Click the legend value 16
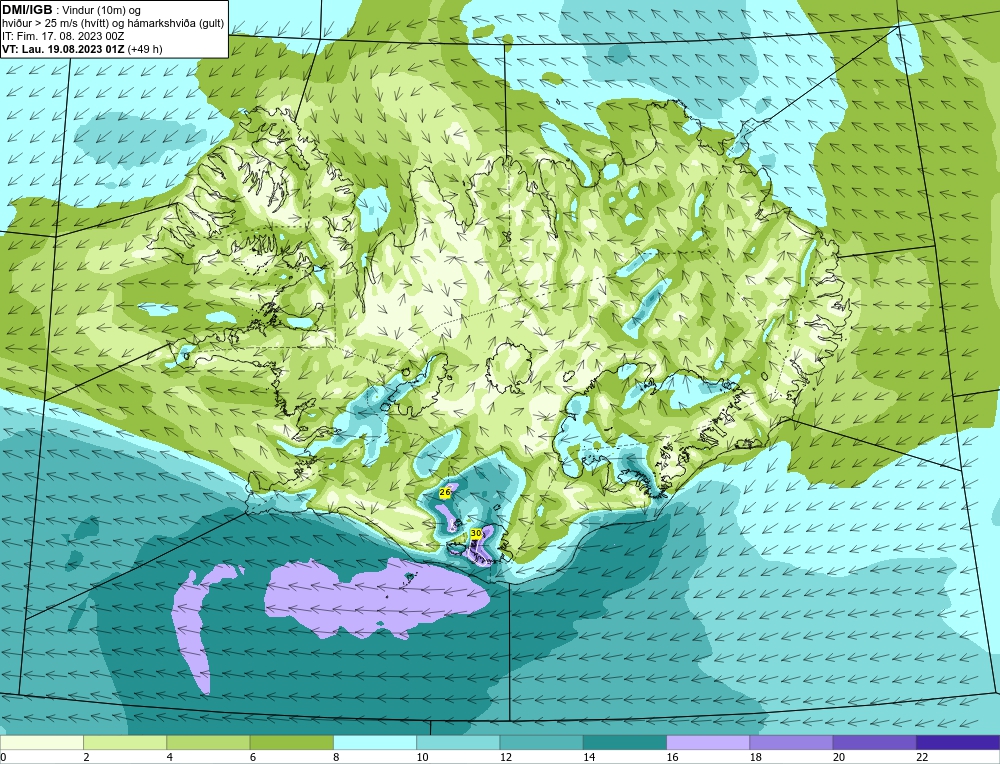1000x764 pixels. click(672, 757)
